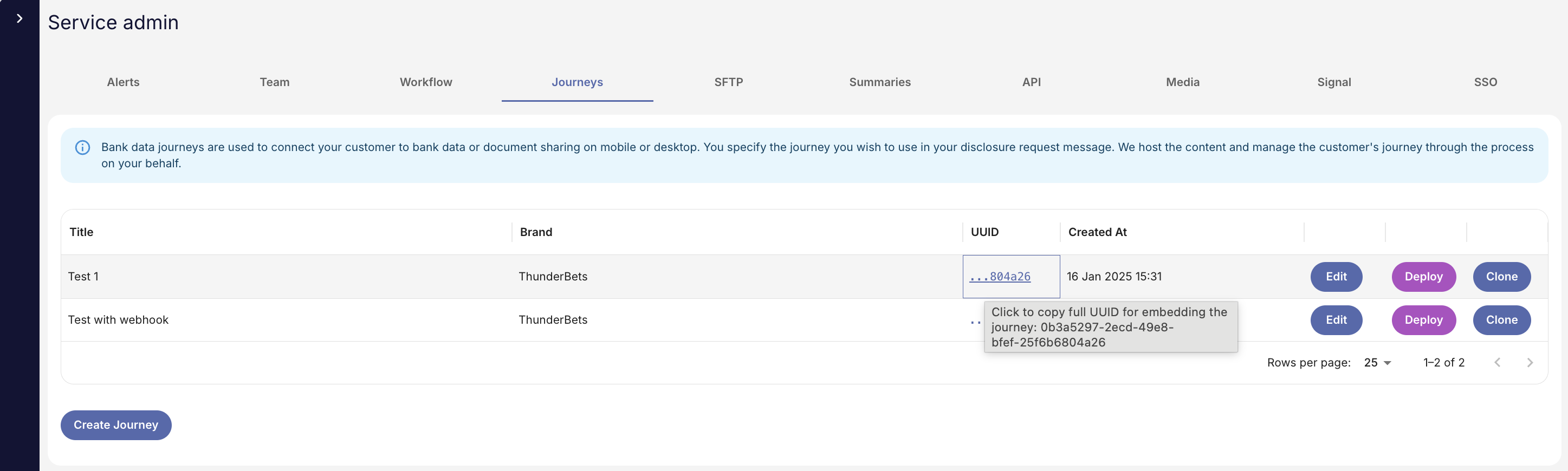Click the Create Journey button
1568x471 pixels.
click(115, 425)
